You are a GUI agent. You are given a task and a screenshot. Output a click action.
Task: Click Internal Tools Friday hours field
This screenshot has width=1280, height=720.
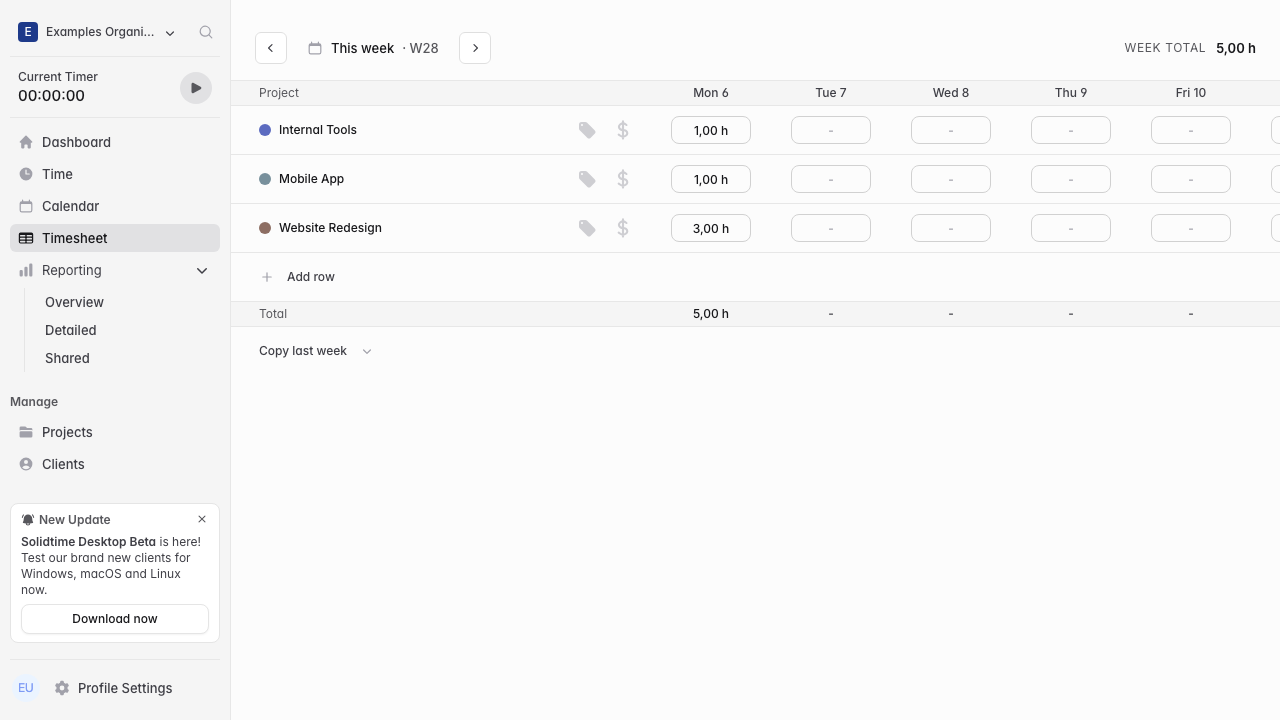point(1191,130)
